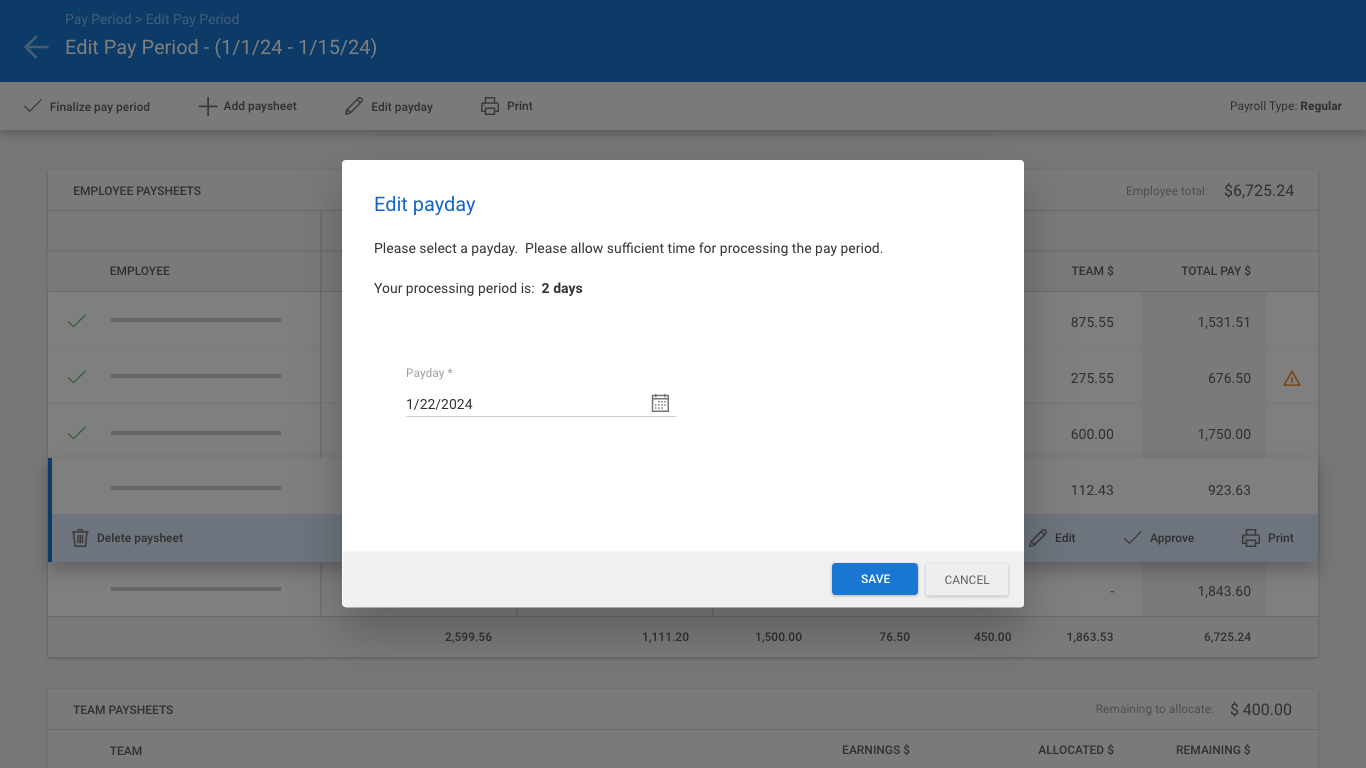Click the green checkmark on the 1,750.00 row

click(x=76, y=433)
